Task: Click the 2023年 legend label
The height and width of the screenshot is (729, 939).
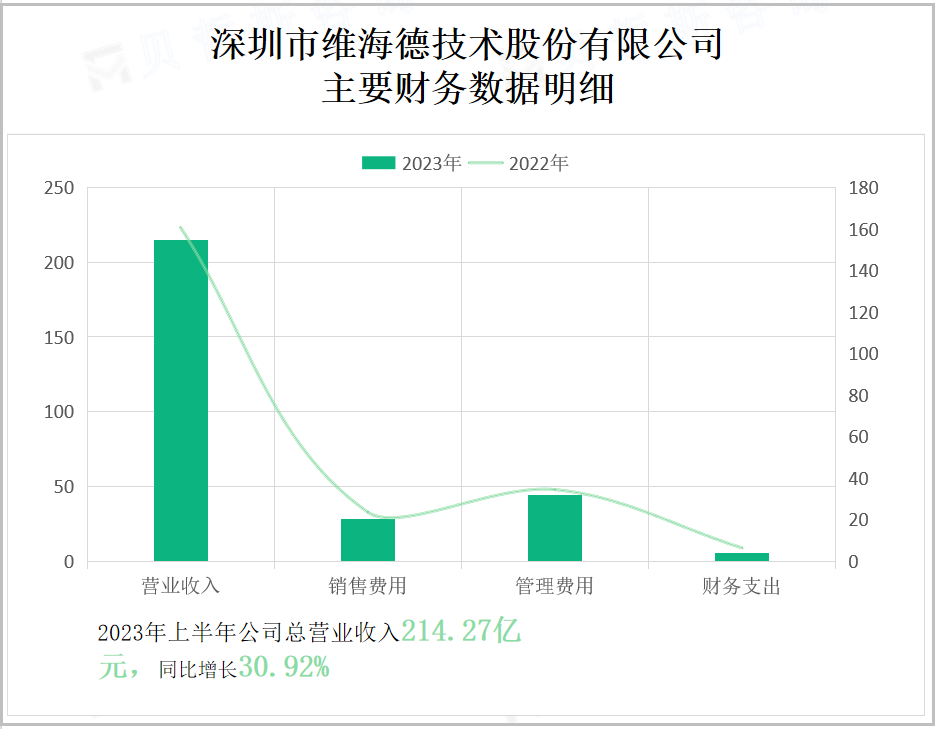Action: point(432,164)
